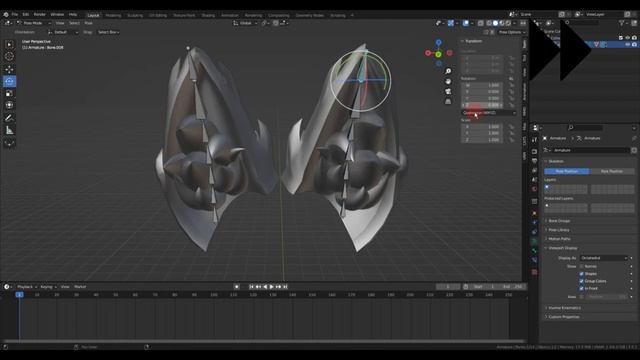
Task: Open the Render menu
Action: tap(40, 14)
